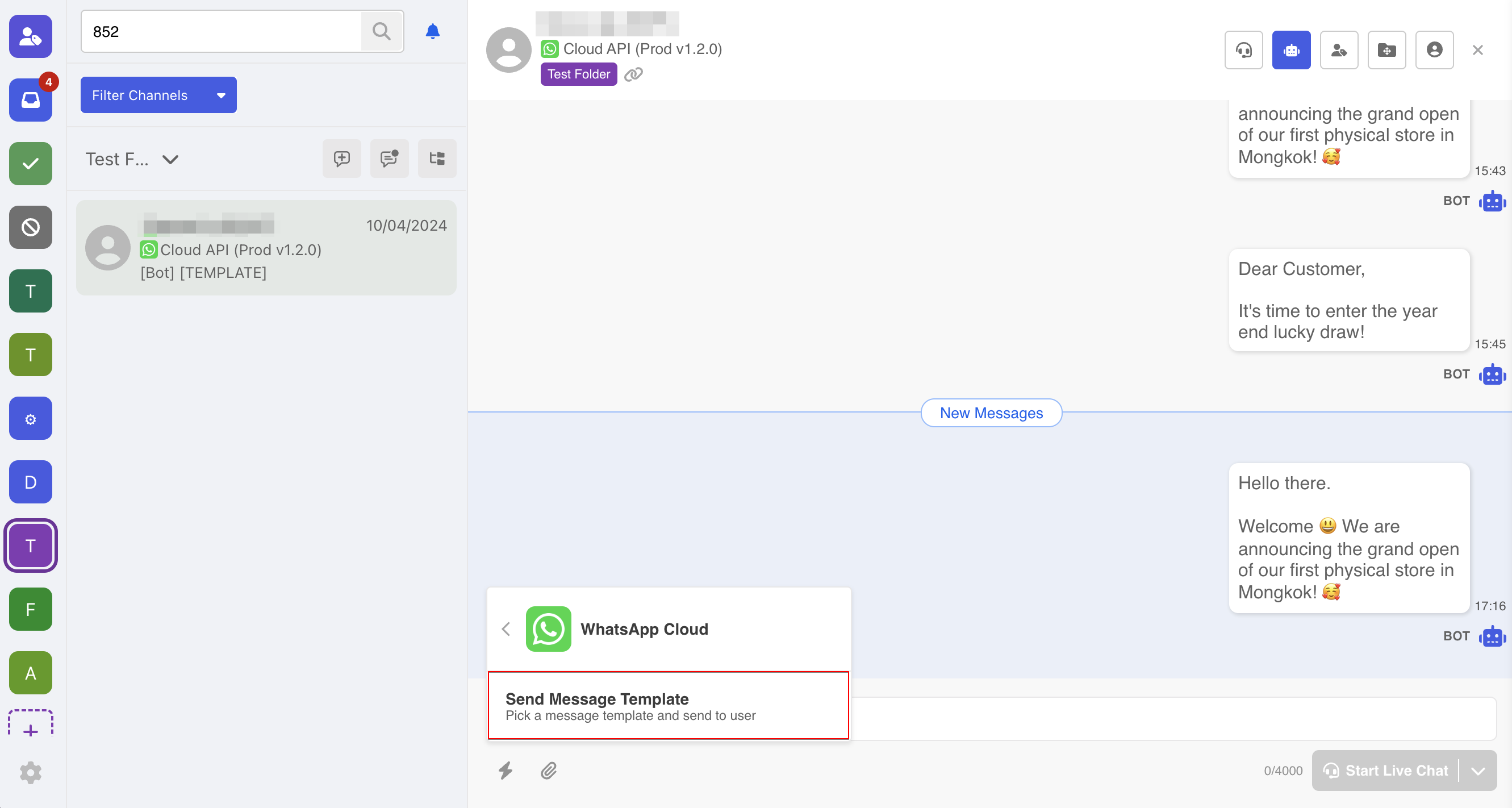Click the assign agent icon in header
The image size is (1512, 808).
(x=1338, y=50)
